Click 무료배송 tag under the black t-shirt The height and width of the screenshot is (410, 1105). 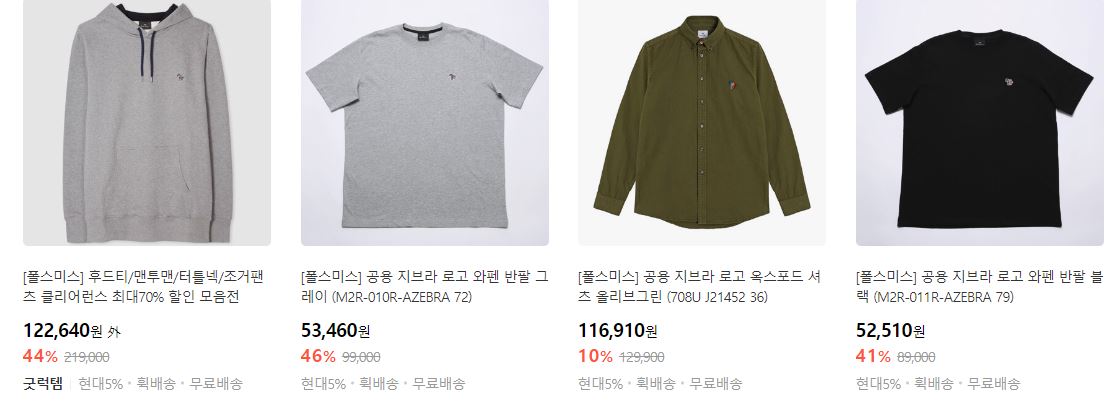(x=994, y=384)
